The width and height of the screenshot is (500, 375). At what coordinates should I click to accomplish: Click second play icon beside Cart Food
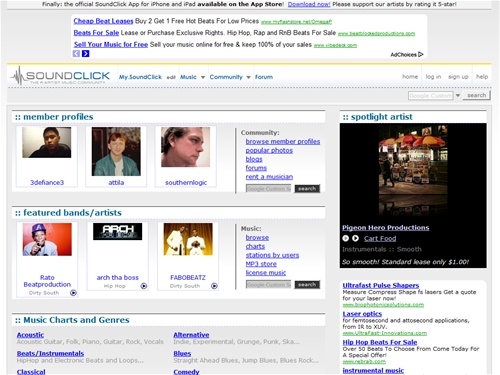pos(355,238)
